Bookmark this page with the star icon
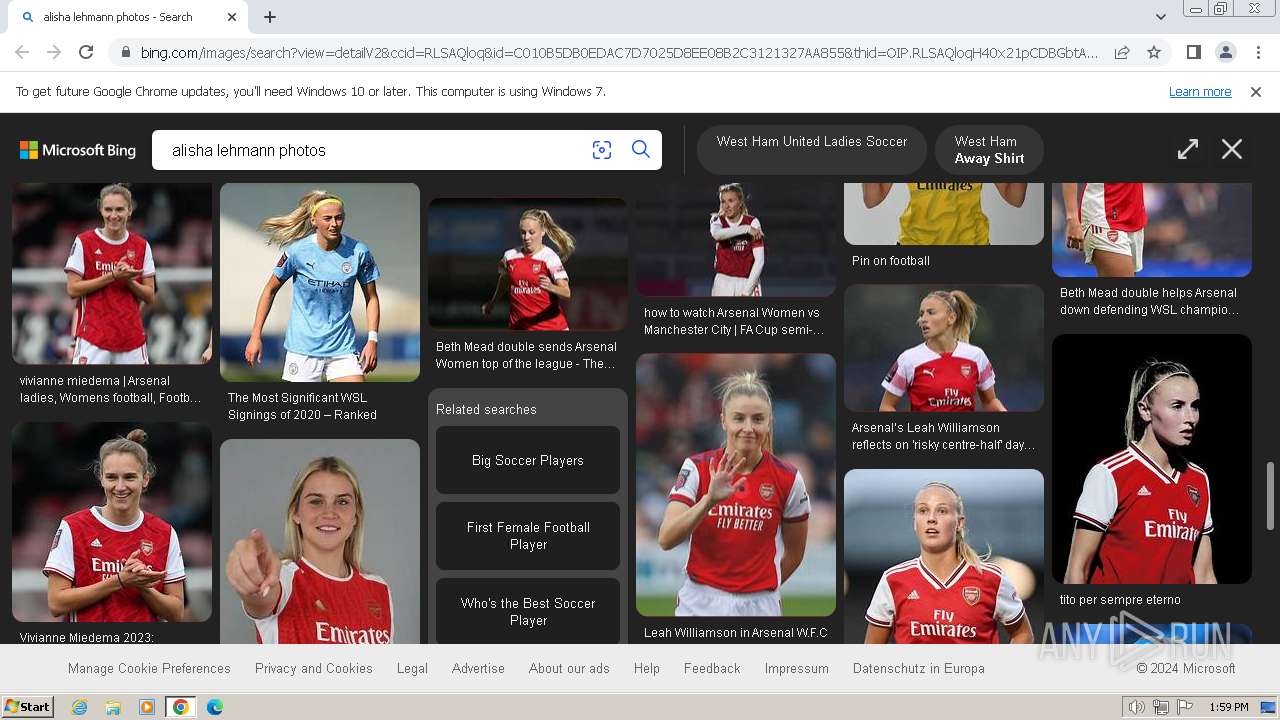 (1154, 52)
